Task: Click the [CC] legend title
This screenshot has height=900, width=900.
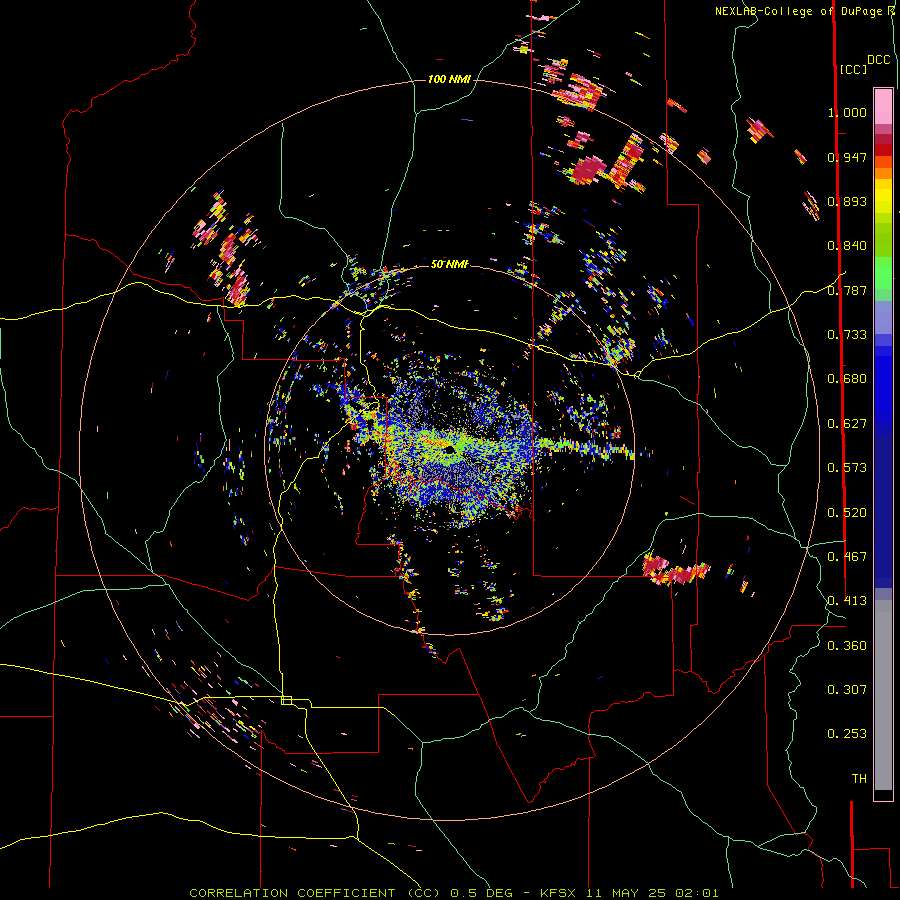Action: pyautogui.click(x=853, y=69)
